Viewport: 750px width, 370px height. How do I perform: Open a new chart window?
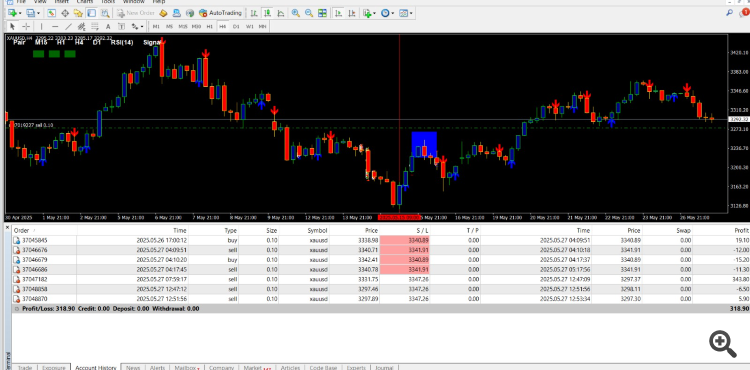(x=11, y=13)
